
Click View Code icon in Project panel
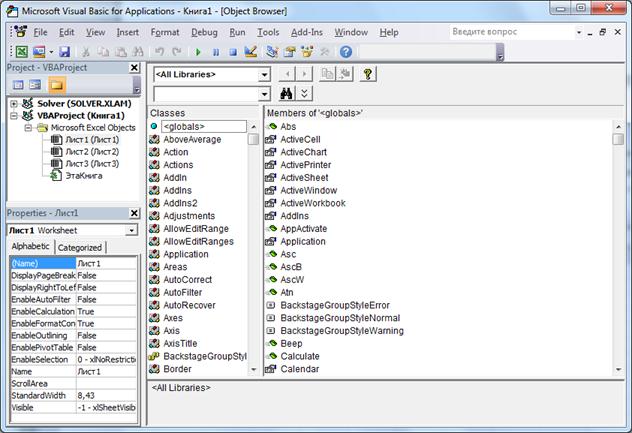[18, 85]
